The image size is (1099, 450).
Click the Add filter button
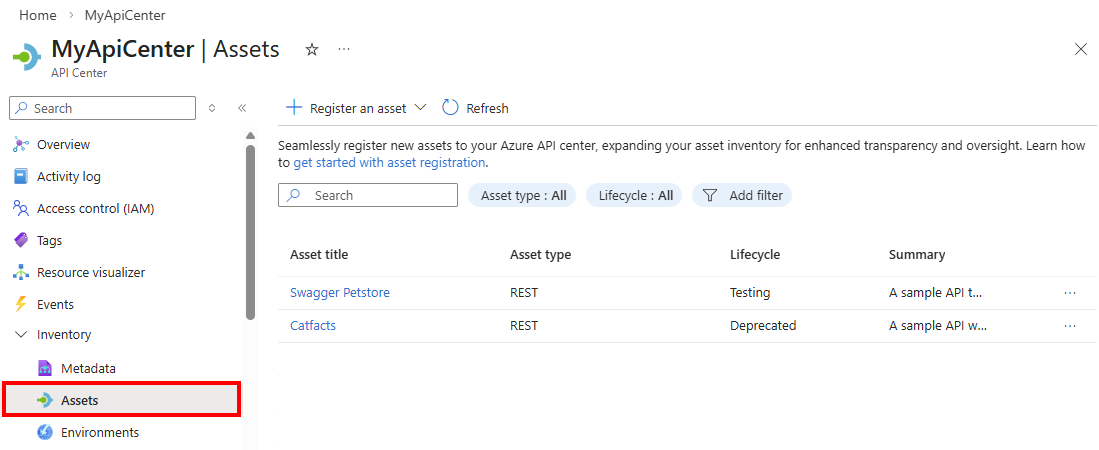[x=743, y=196]
